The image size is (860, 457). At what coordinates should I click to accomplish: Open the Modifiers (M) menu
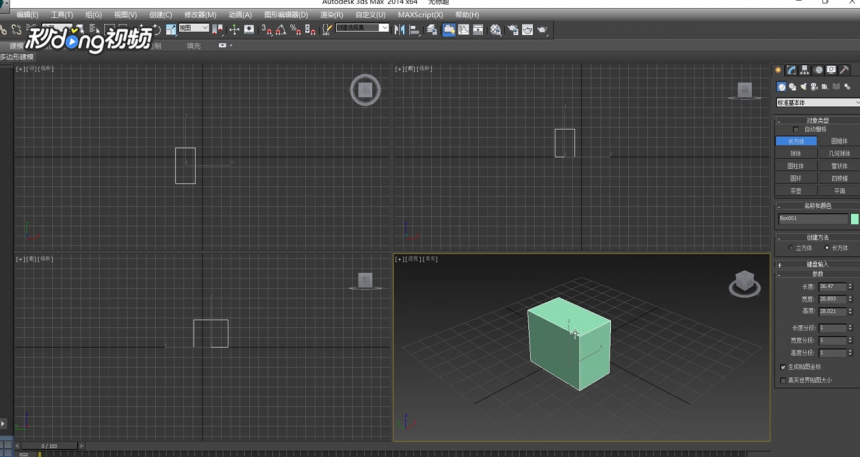click(x=200, y=15)
